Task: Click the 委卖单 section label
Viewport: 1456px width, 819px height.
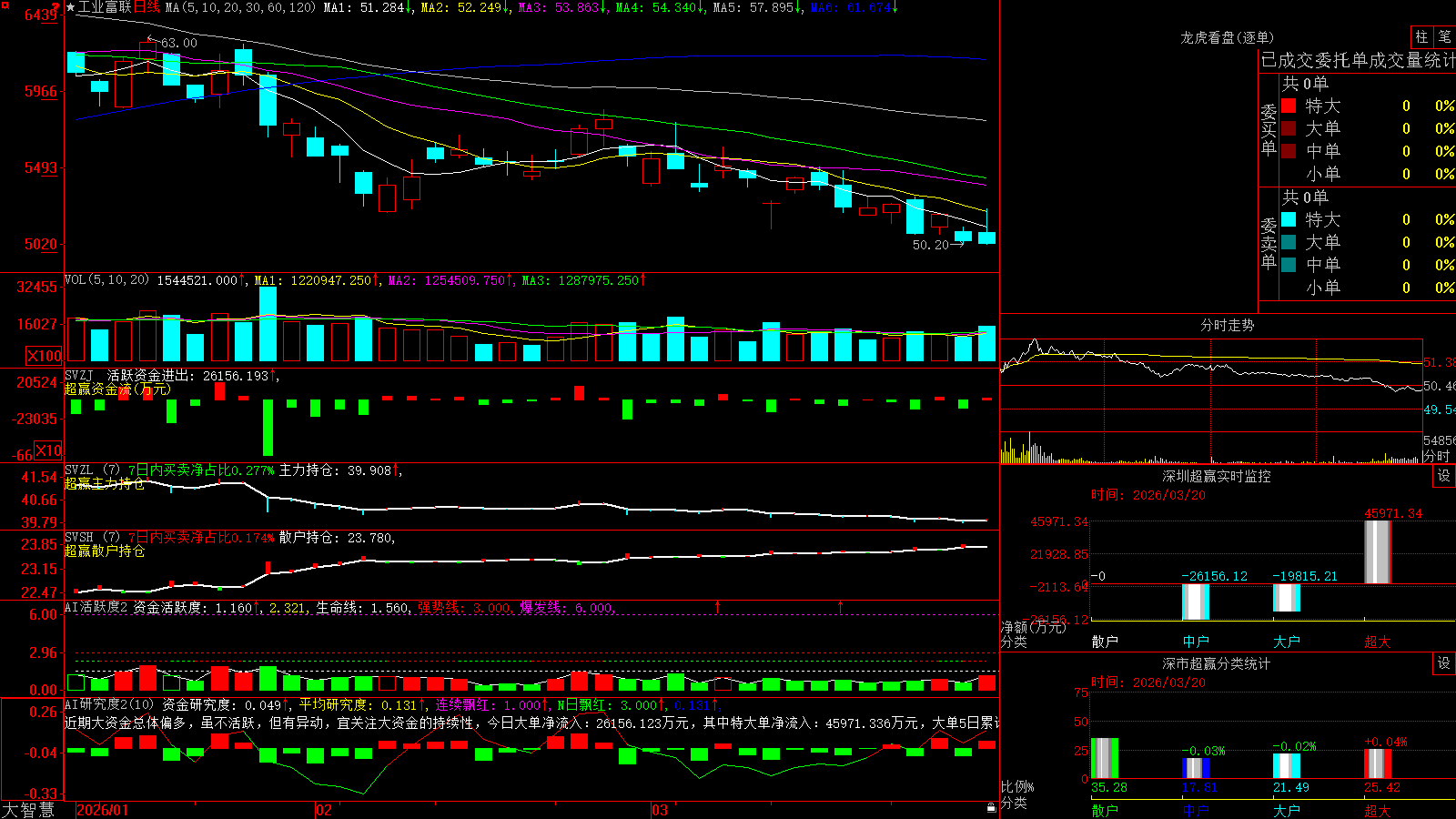Action: point(1269,243)
